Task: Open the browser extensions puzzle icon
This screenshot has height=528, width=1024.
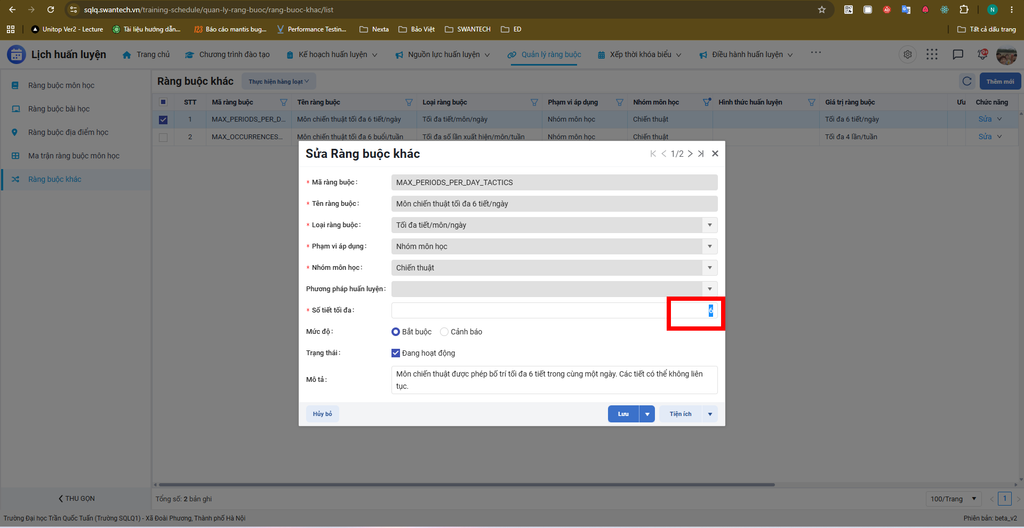Action: tap(963, 10)
